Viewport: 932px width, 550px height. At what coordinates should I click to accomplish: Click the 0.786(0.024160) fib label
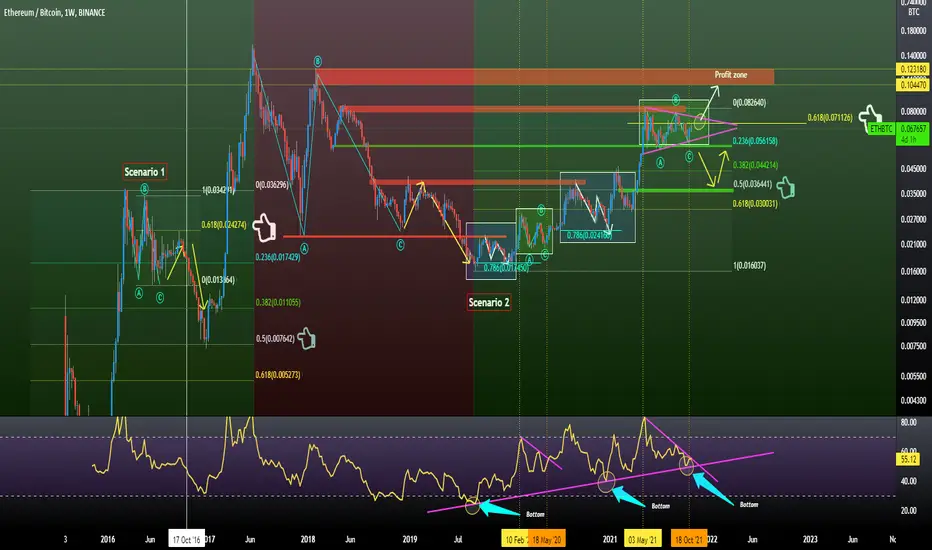click(x=589, y=235)
